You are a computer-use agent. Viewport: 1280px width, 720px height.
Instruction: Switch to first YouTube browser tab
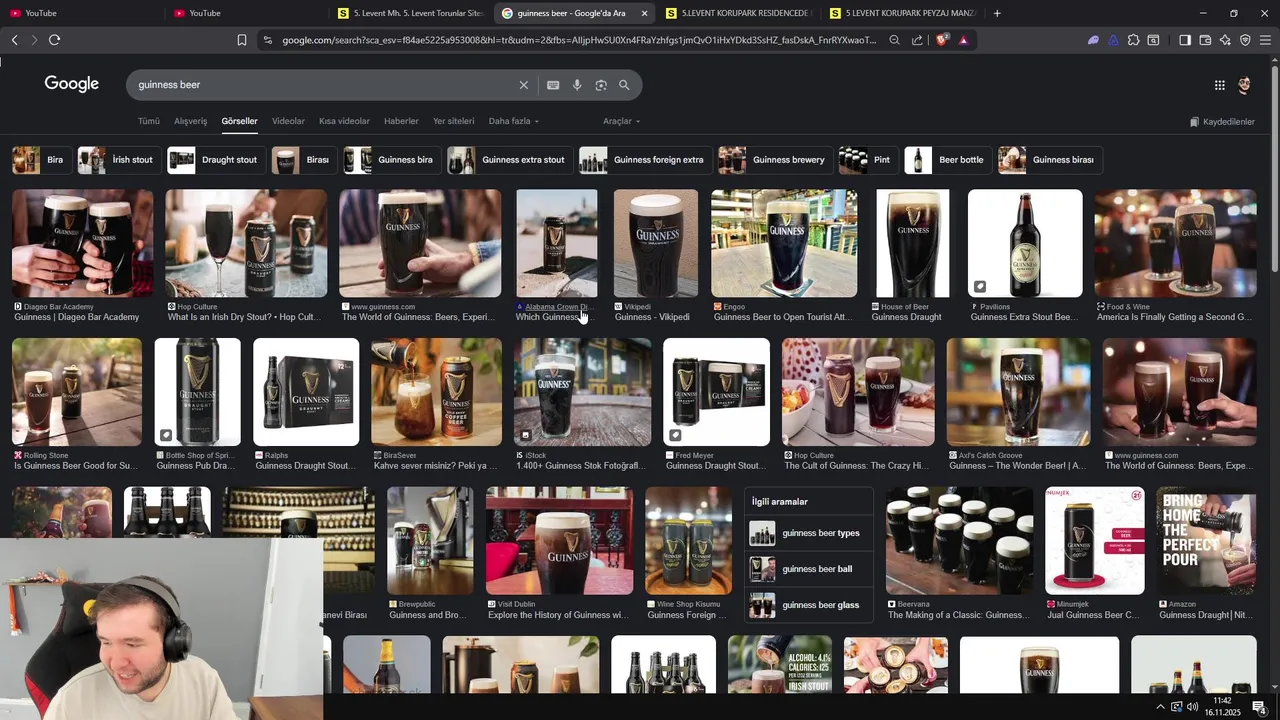pos(82,13)
